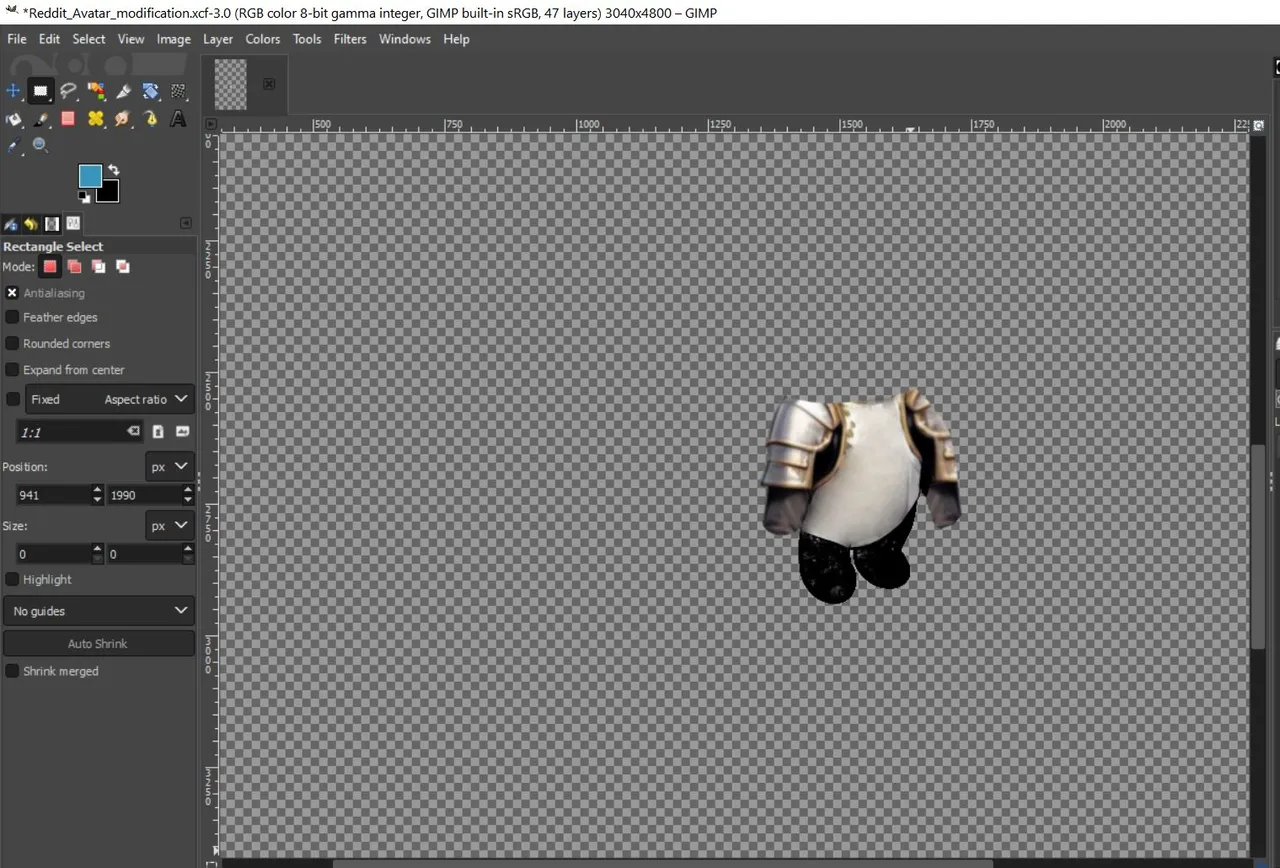1280x868 pixels.
Task: Select the Unified Transform tool
Action: tap(150, 91)
